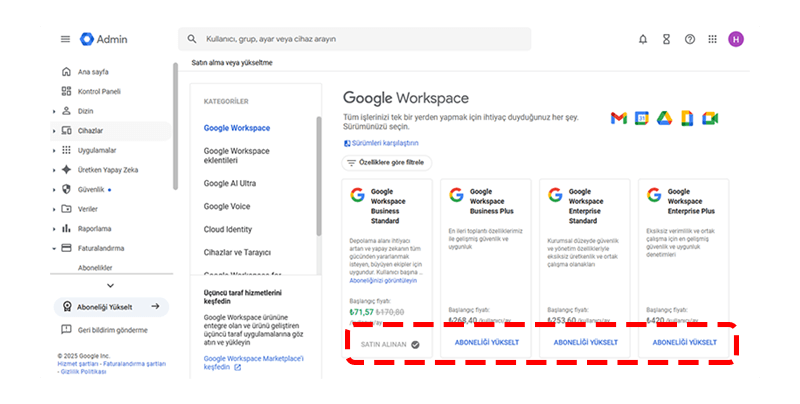Viewport: 800px width, 404px height.
Task: Upgrade to Enterprise Plus with ABONELİĞİ YÜKSELT
Action: [x=685, y=342]
